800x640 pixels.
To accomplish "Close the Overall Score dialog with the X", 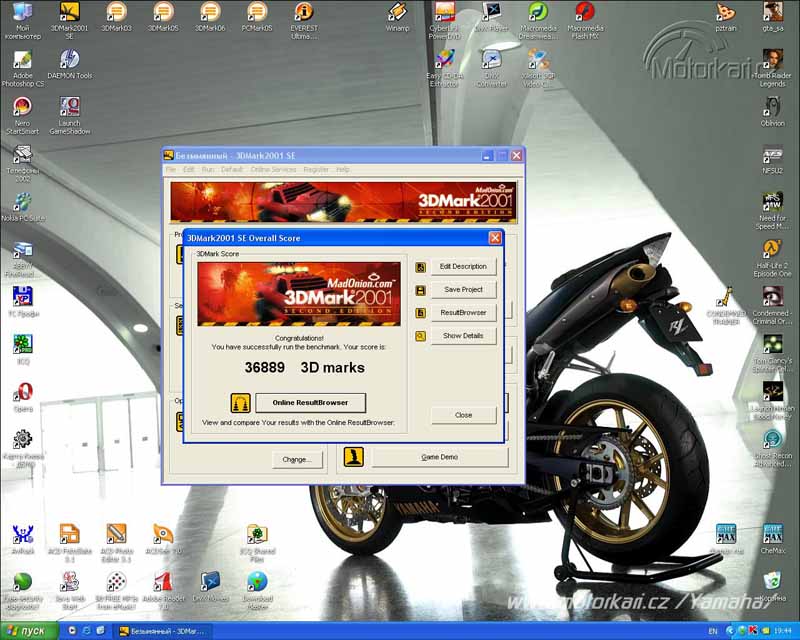I will coord(495,238).
